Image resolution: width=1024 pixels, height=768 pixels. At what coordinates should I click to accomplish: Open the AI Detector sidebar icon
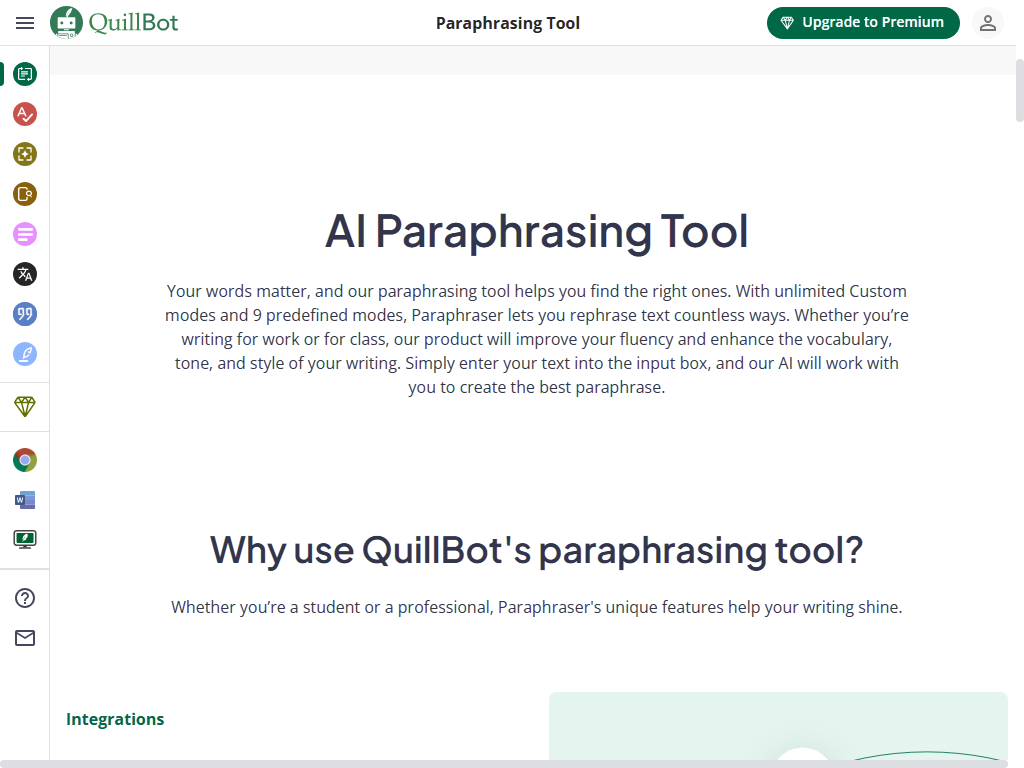[x=25, y=154]
